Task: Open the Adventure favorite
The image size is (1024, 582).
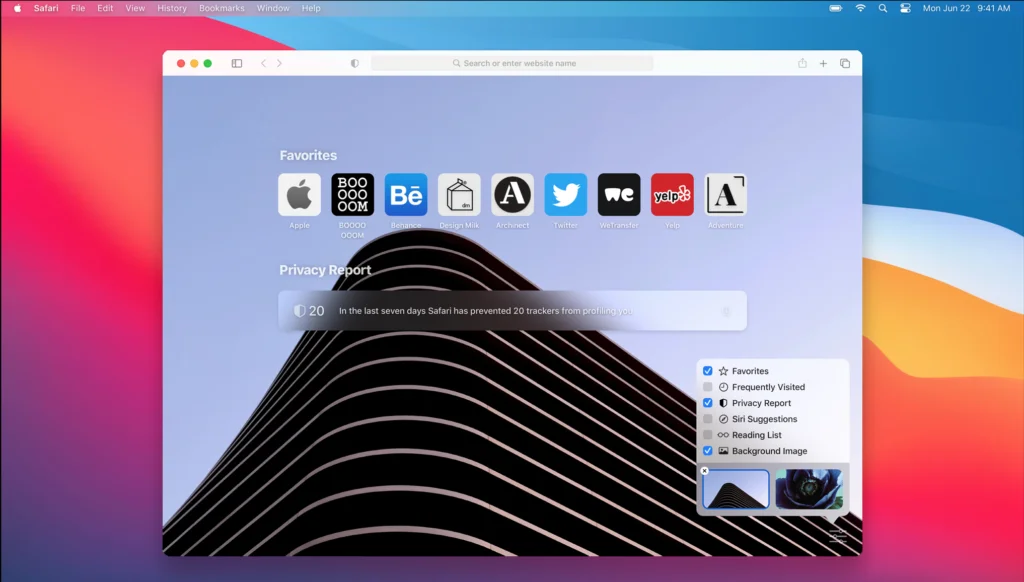Action: pos(726,195)
